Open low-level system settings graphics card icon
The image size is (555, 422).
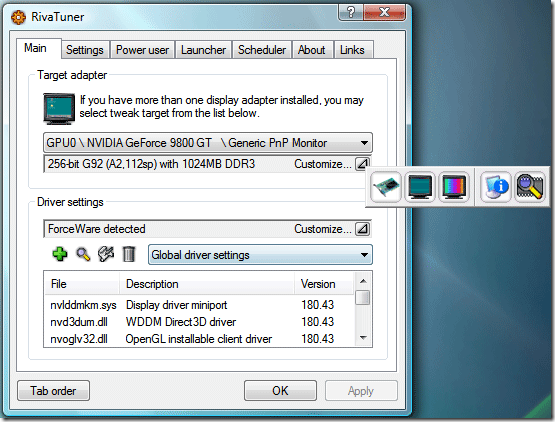click(386, 187)
